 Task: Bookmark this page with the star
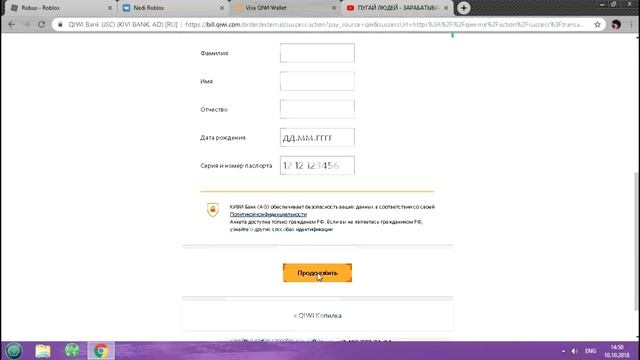(x=598, y=24)
